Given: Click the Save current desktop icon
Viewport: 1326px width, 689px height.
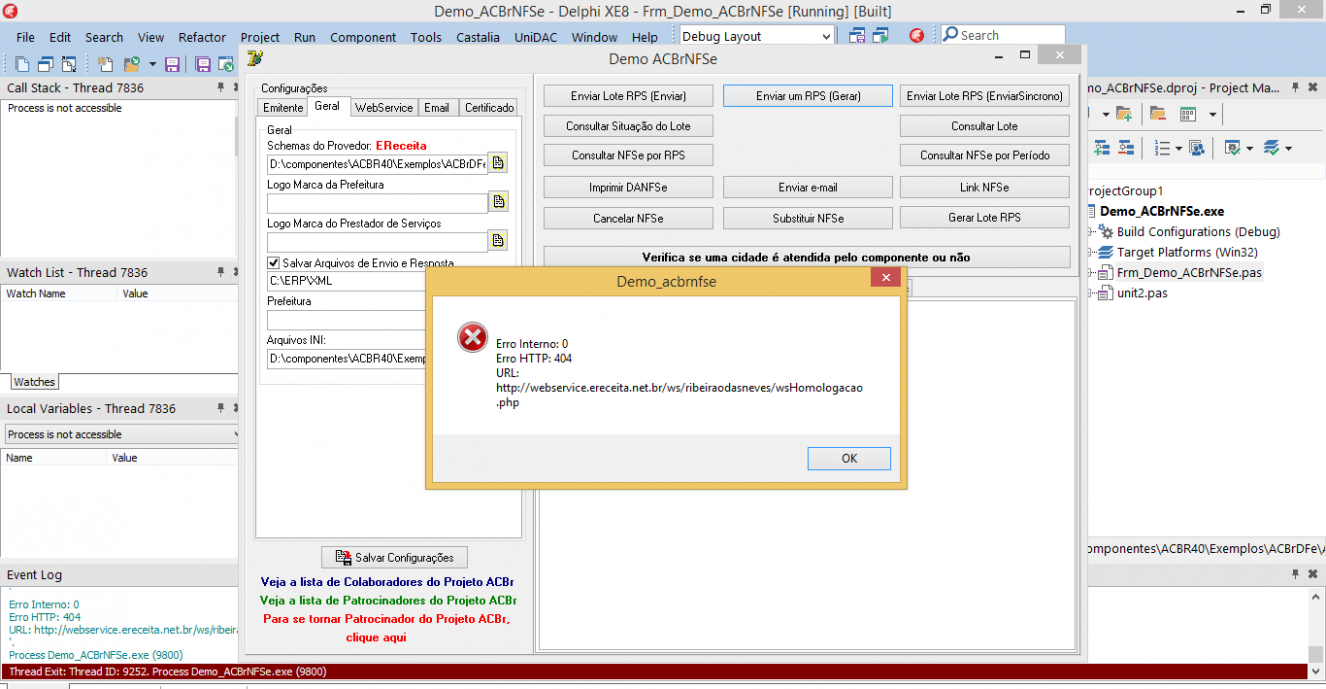Looking at the screenshot, I should [857, 36].
